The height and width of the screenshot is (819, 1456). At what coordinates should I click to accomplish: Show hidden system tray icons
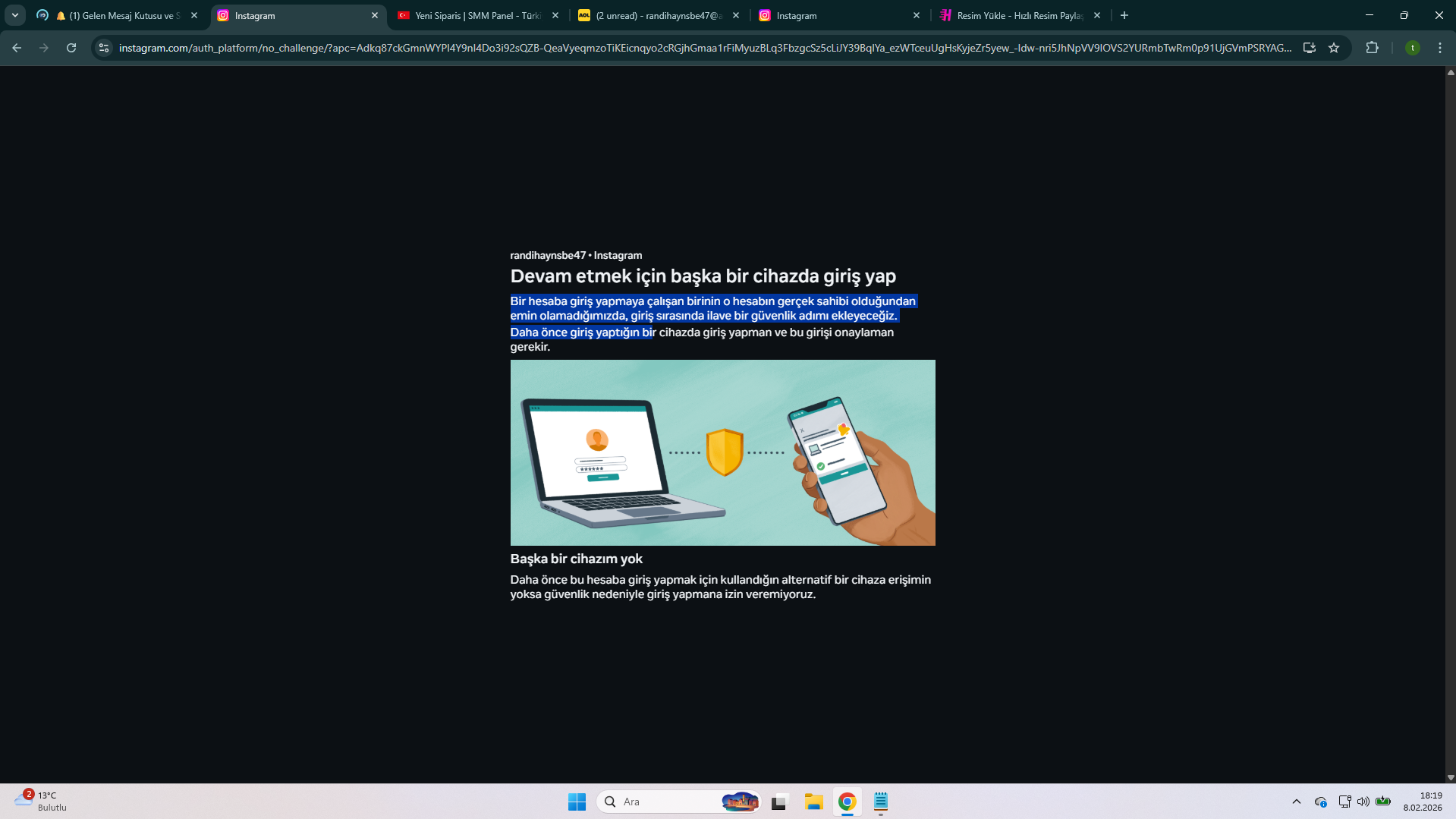1297,802
